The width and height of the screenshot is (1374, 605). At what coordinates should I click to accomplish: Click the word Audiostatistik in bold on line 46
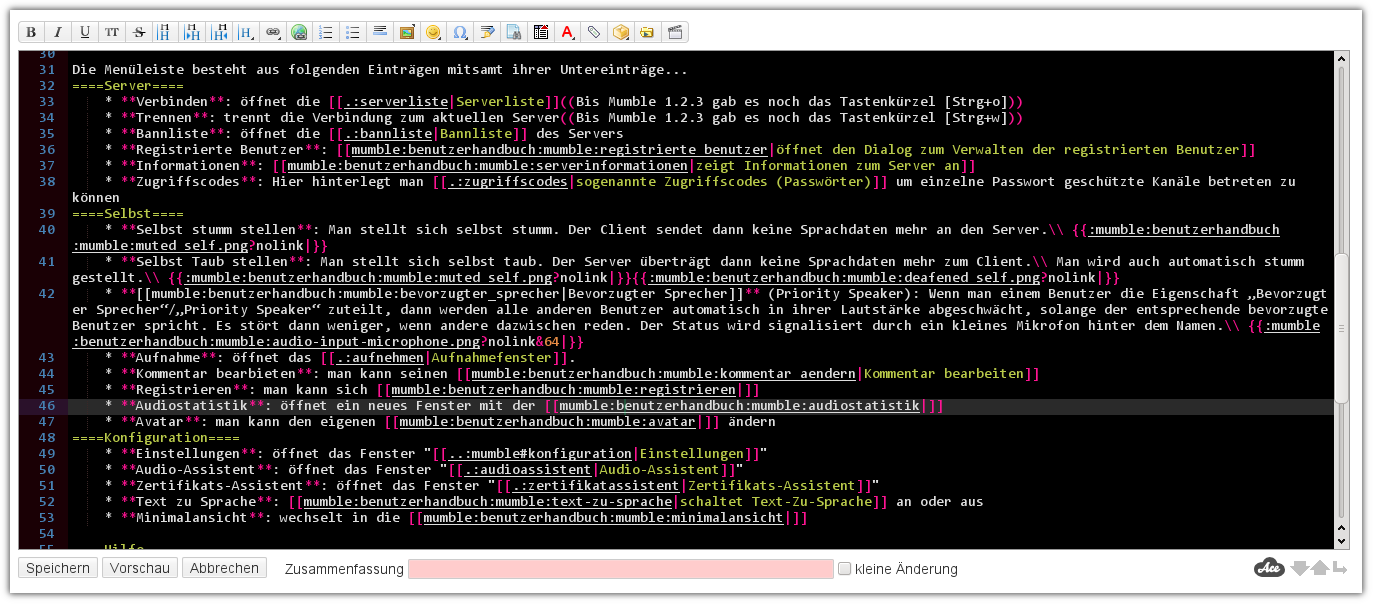(192, 406)
